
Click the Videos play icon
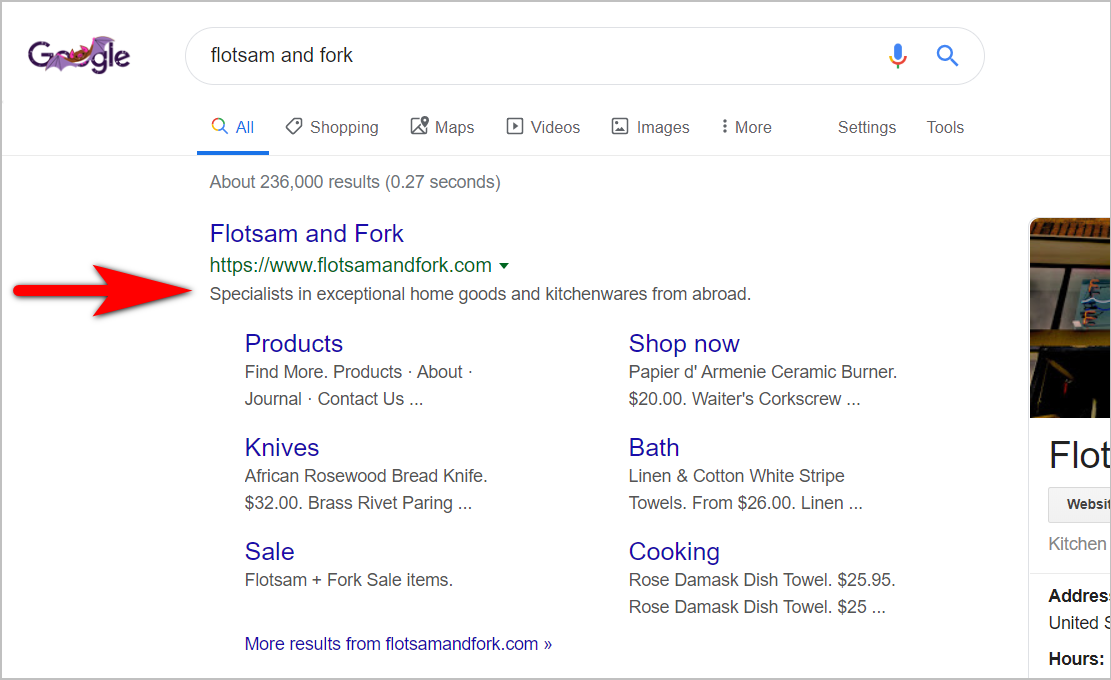pos(515,126)
